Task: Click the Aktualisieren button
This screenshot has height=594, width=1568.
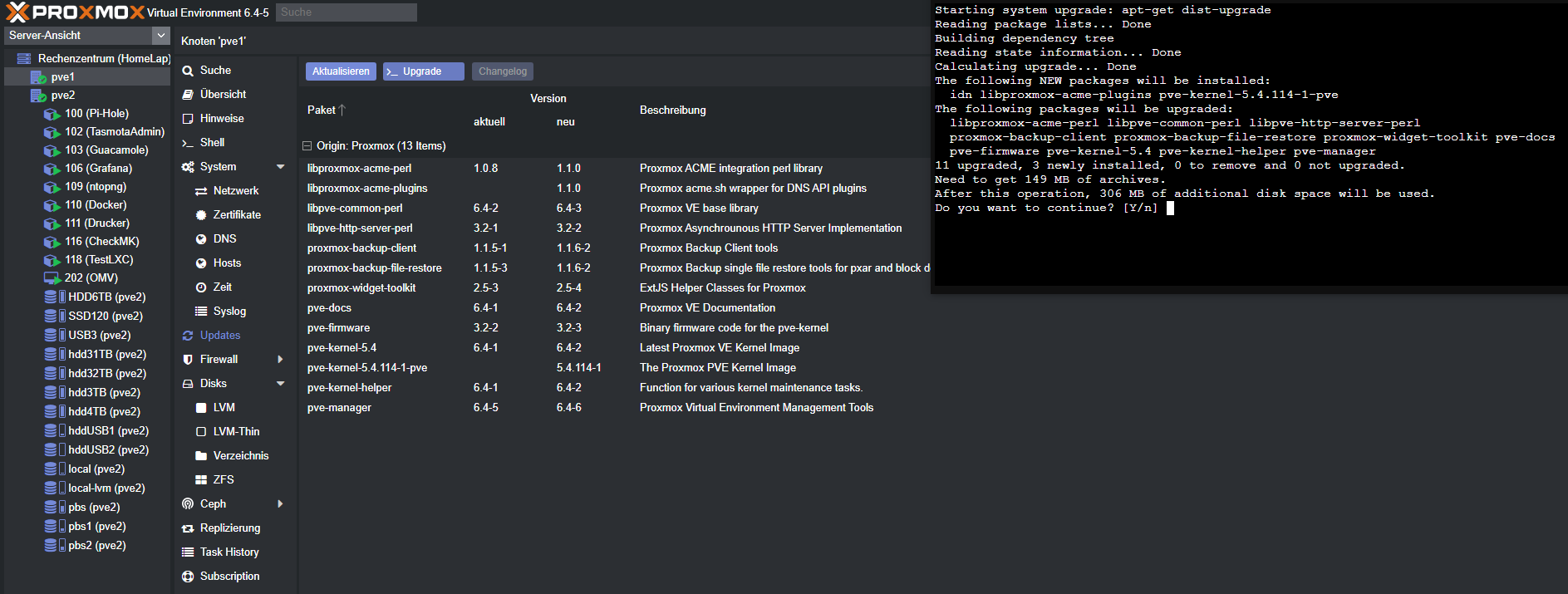Action: pos(341,71)
